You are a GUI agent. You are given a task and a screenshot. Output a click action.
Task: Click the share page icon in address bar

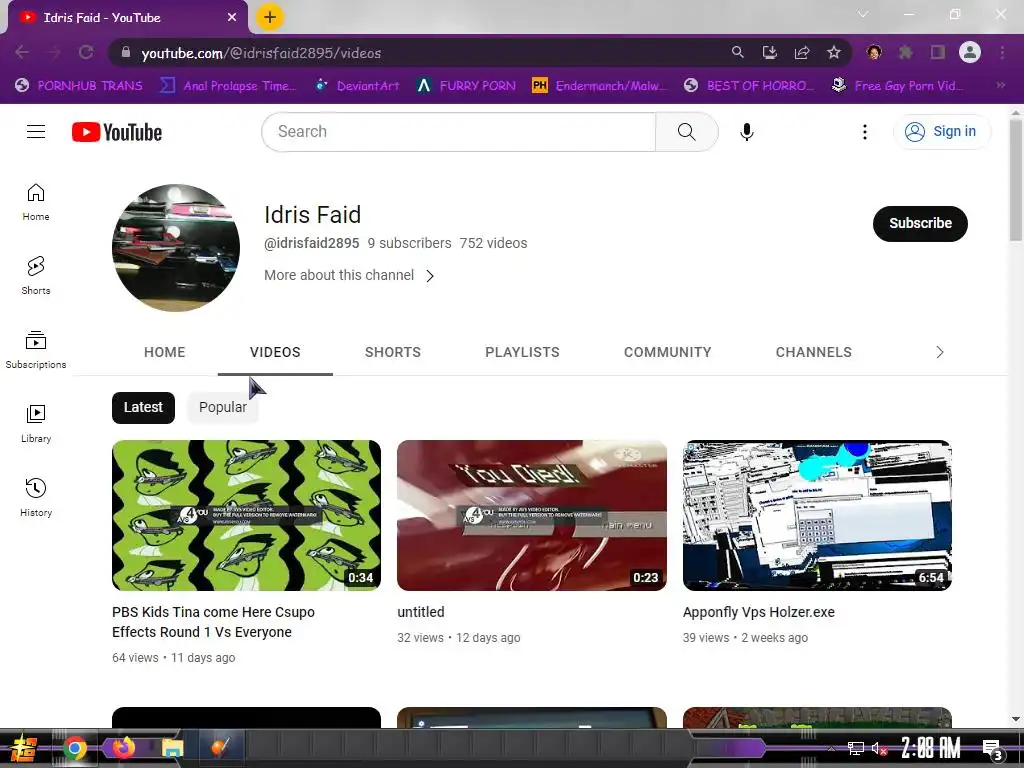click(x=801, y=53)
